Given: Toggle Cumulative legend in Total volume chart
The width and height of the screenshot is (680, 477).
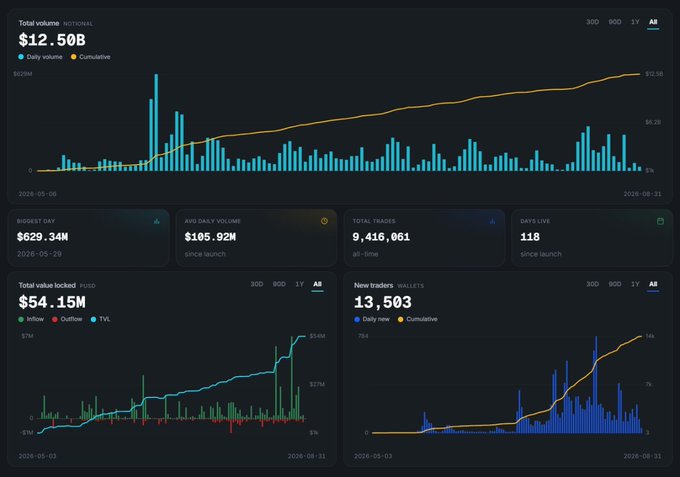Looking at the screenshot, I should point(91,57).
